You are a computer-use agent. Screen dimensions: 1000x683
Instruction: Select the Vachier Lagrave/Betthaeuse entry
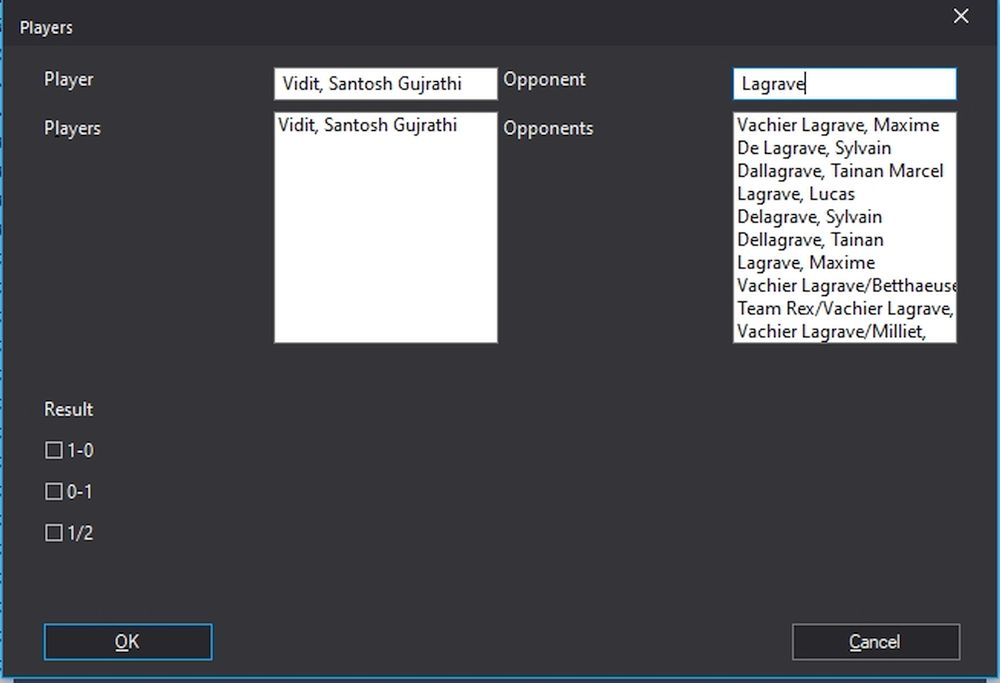(x=844, y=286)
